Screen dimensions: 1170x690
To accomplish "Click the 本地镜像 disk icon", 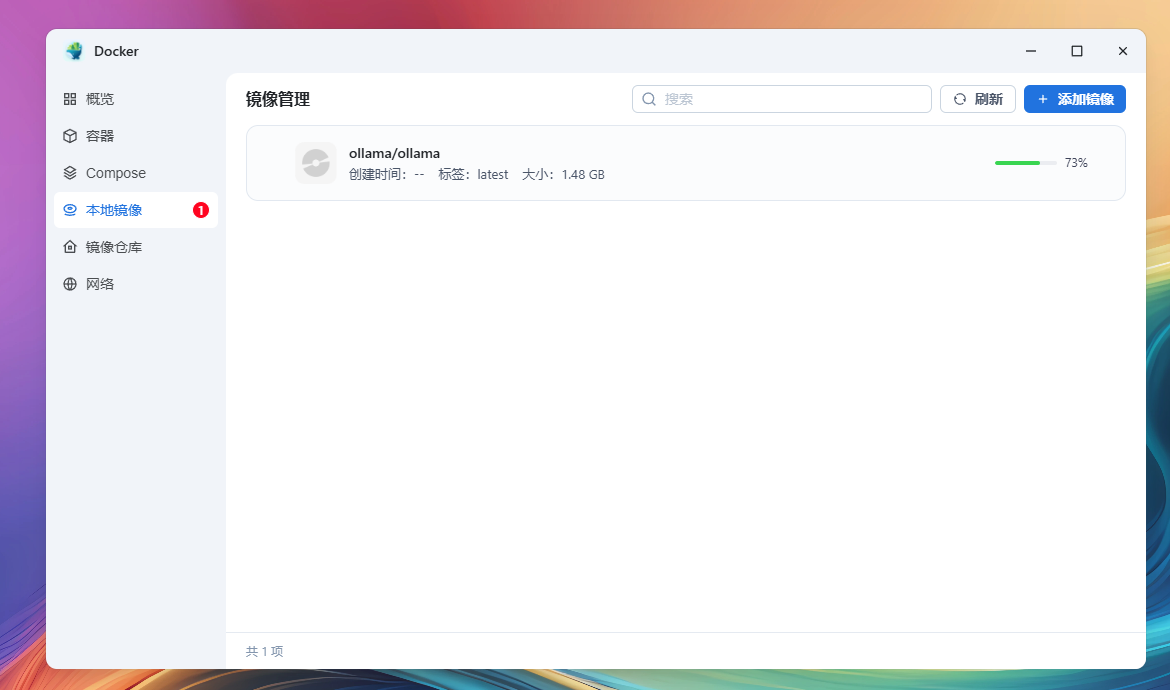I will coord(70,210).
